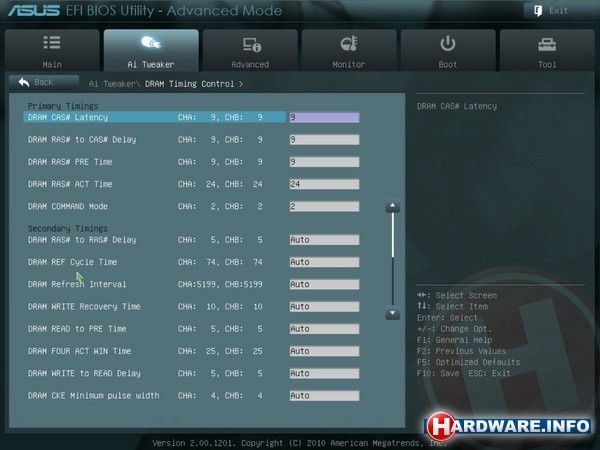The height and width of the screenshot is (450, 600).
Task: Open DRAM REF Cycle Time Auto option
Action: pos(323,262)
